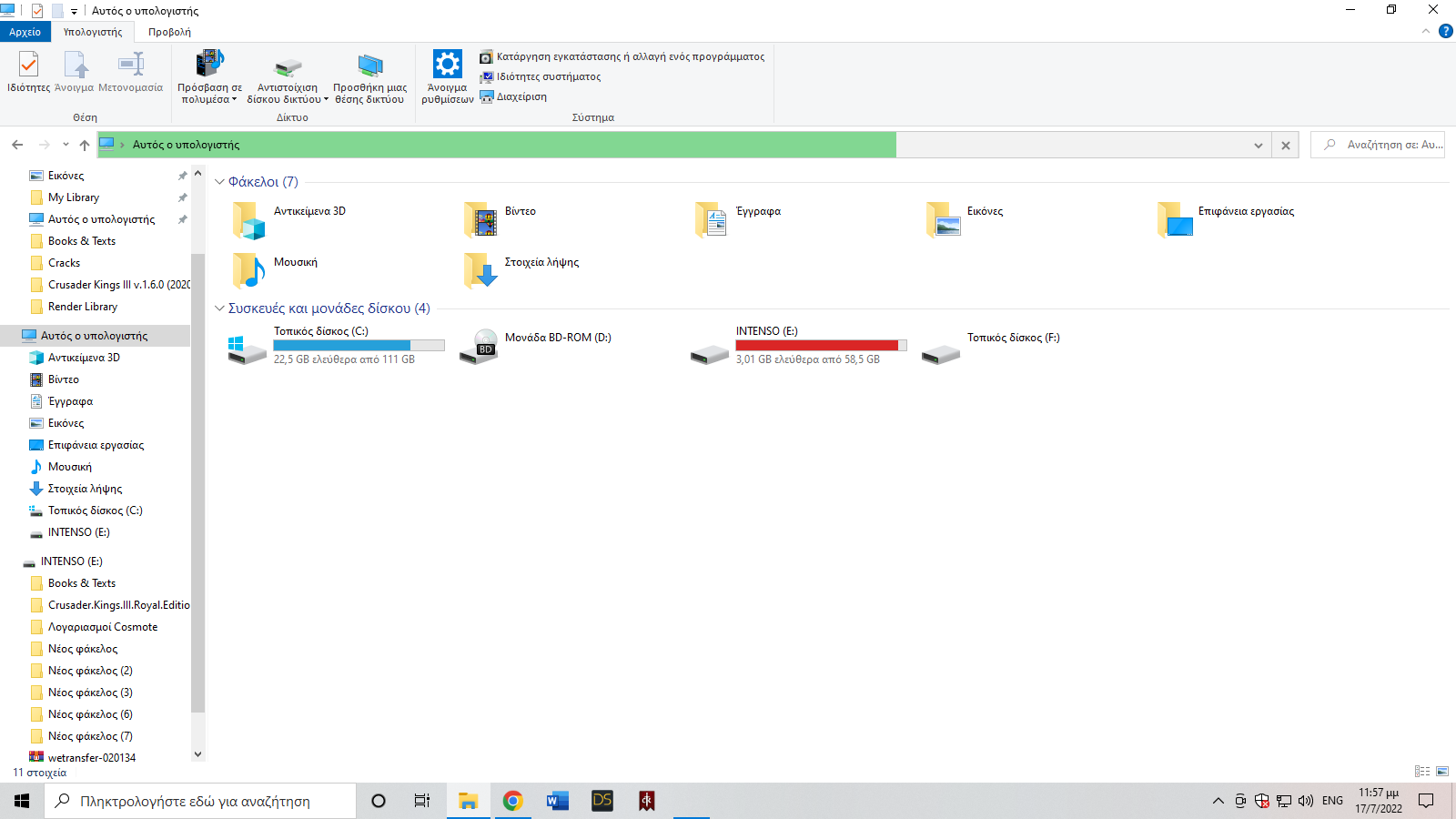
Task: Open Ιδιότητες (Properties) ribbon icon
Action: [x=28, y=72]
